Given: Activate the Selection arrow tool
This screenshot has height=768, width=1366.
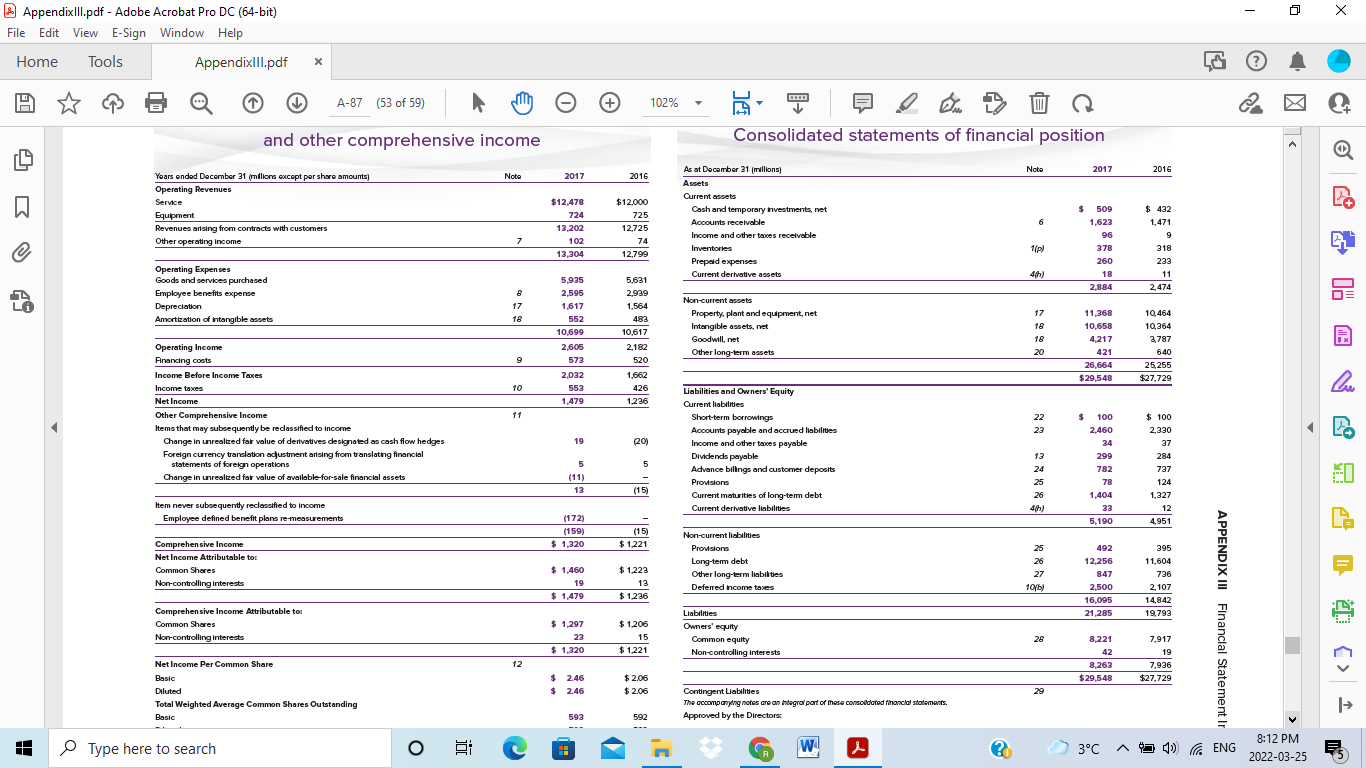Looking at the screenshot, I should point(477,102).
